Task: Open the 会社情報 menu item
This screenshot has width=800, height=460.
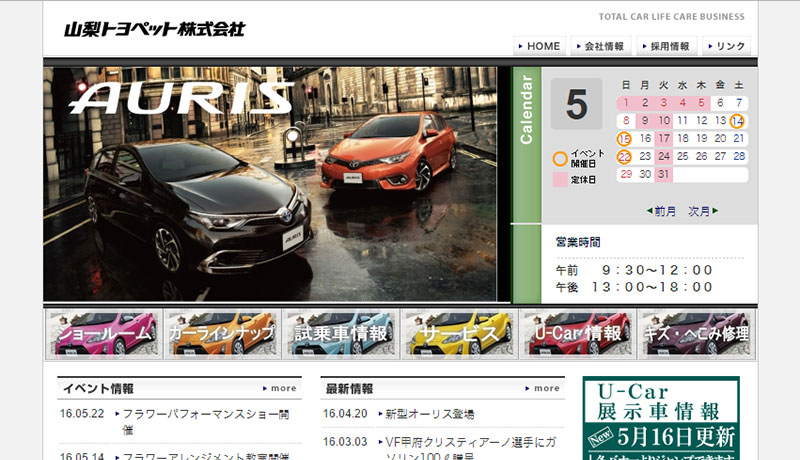Action: pyautogui.click(x=601, y=46)
